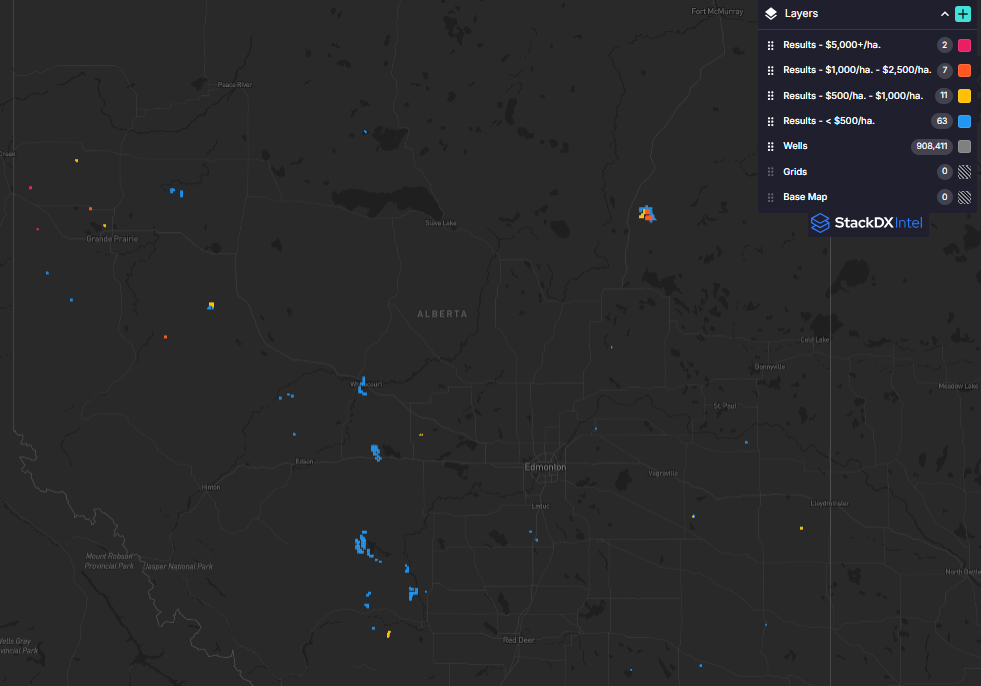981x686 pixels.
Task: Click drag handle of Results $5,000+/ha. layer
Action: [770, 45]
